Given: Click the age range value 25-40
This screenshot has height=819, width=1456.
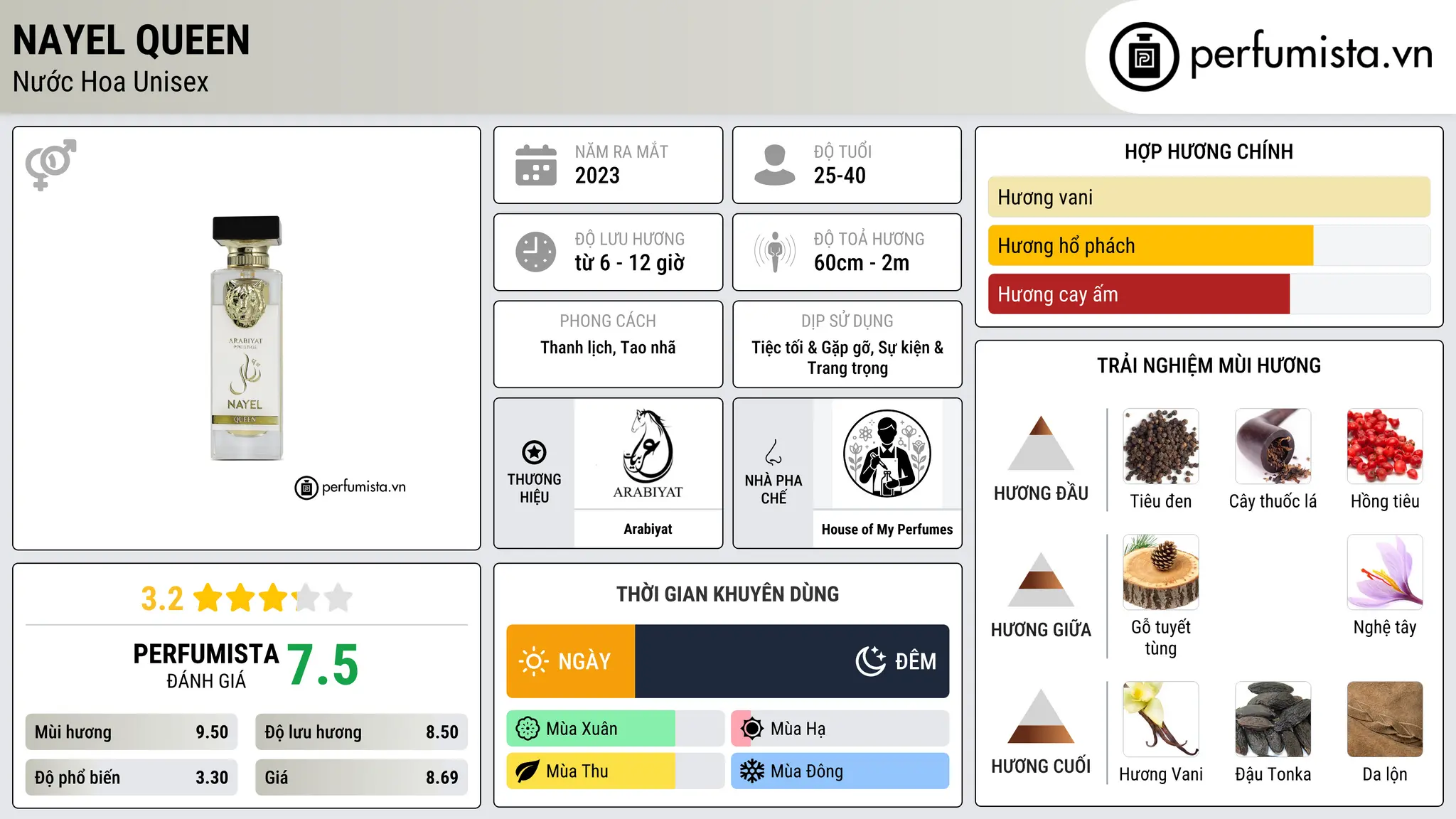Looking at the screenshot, I should (840, 176).
